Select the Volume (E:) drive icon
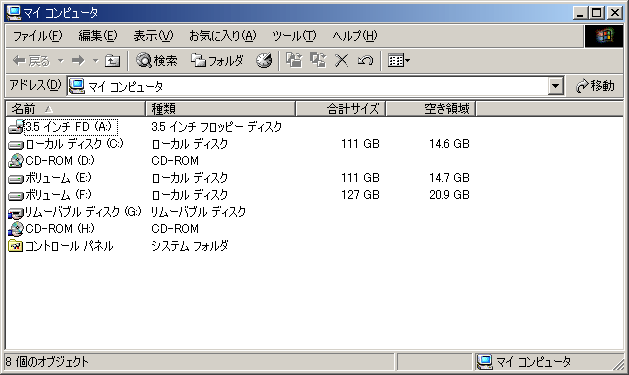Image resolution: width=629 pixels, height=375 pixels. pyautogui.click(x=16, y=178)
